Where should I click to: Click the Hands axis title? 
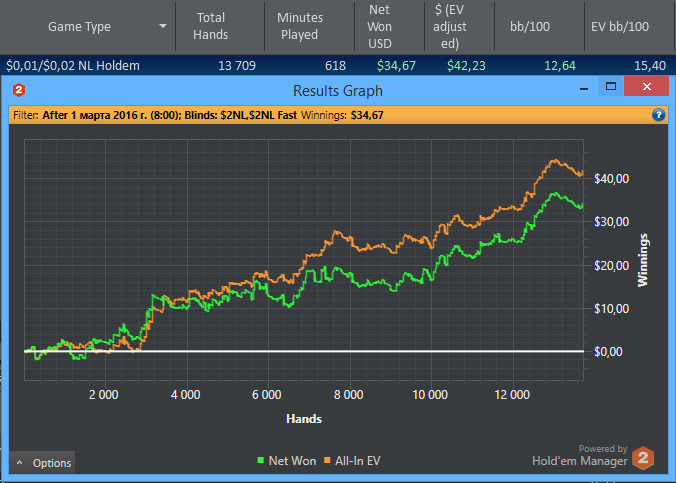pyautogui.click(x=304, y=419)
